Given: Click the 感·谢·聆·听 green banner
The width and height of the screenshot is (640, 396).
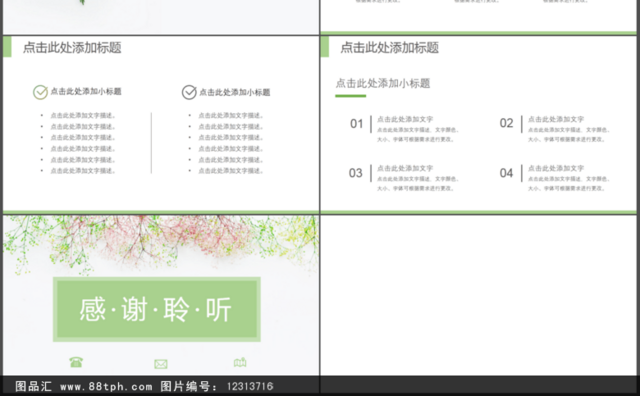Looking at the screenshot, I should tap(157, 309).
